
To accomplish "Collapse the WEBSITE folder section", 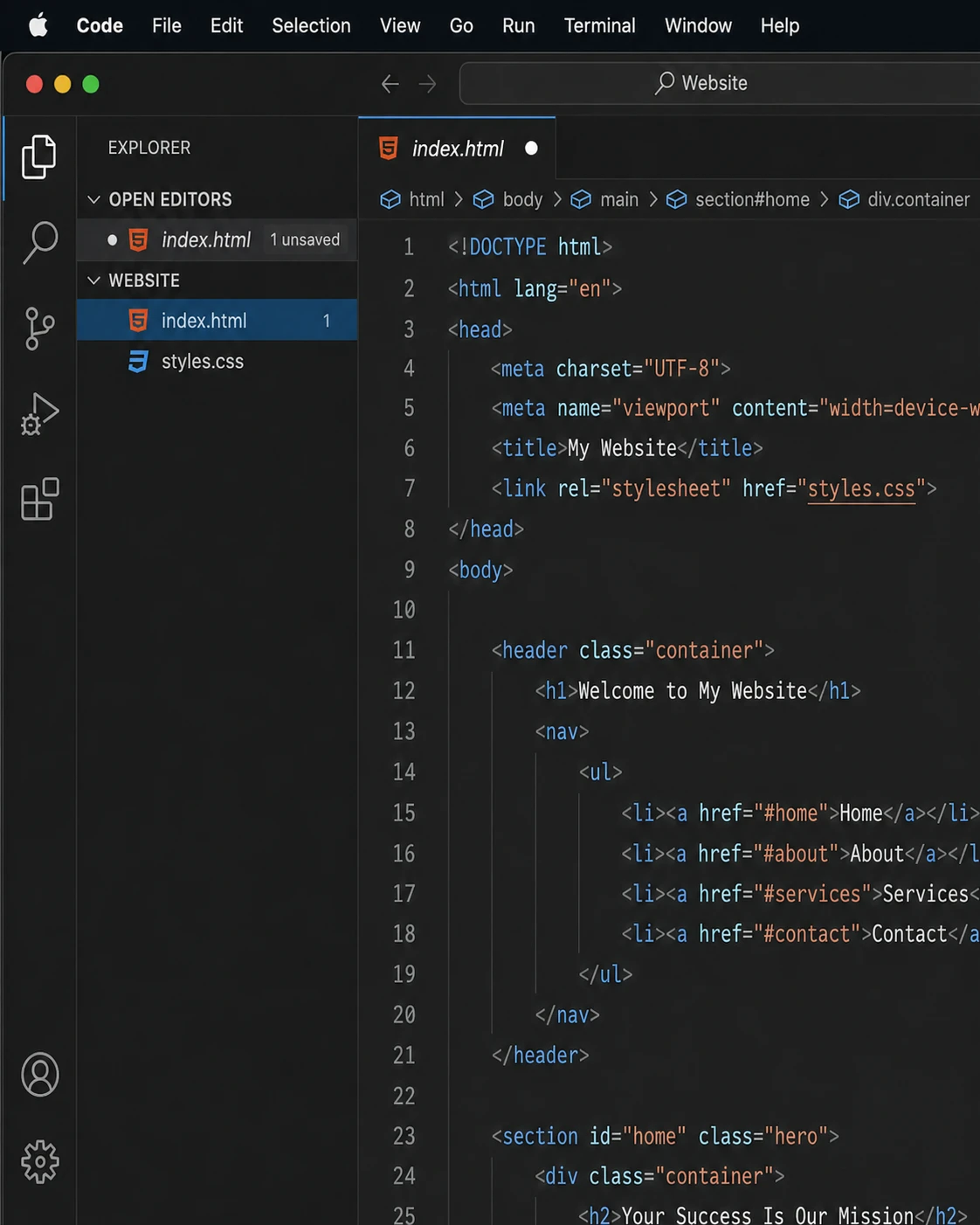I will tap(94, 280).
